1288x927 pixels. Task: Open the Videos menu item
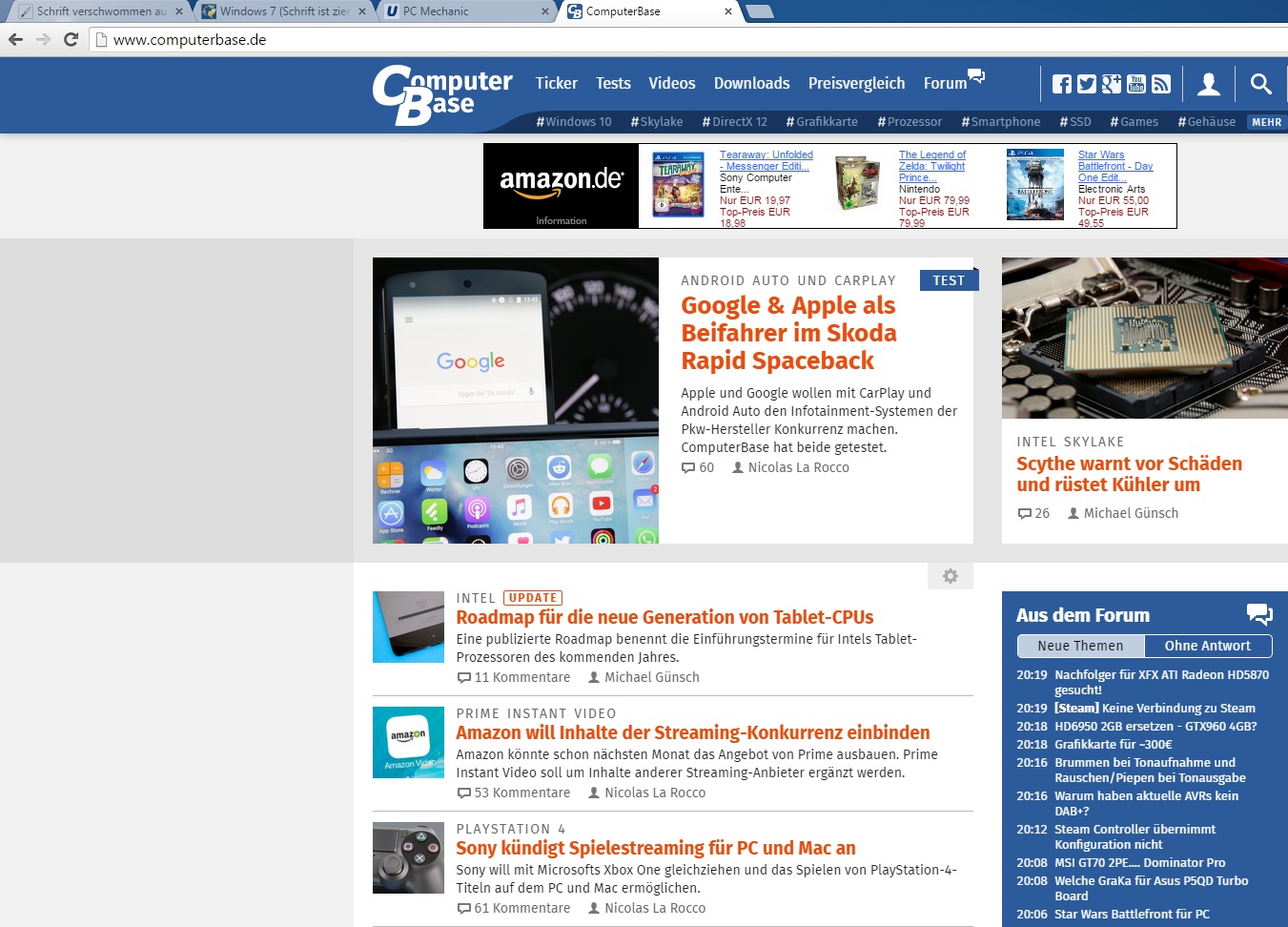pyautogui.click(x=672, y=83)
